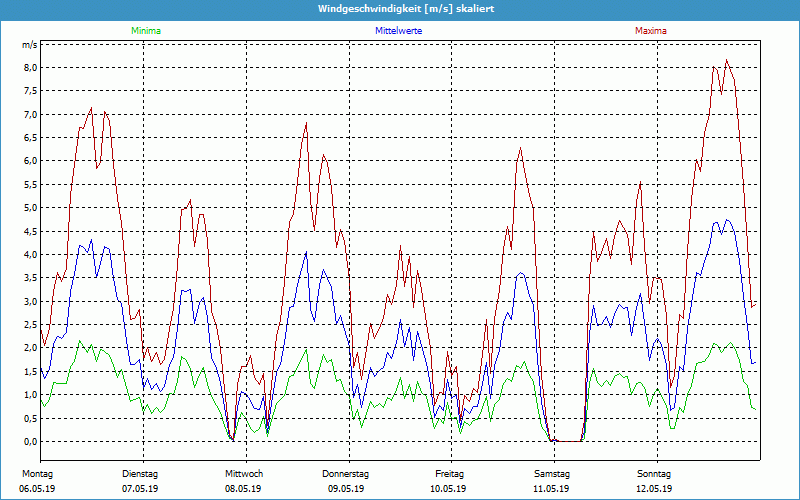The width and height of the screenshot is (800, 500).
Task: Click the Samstag day label
Action: coord(552,474)
